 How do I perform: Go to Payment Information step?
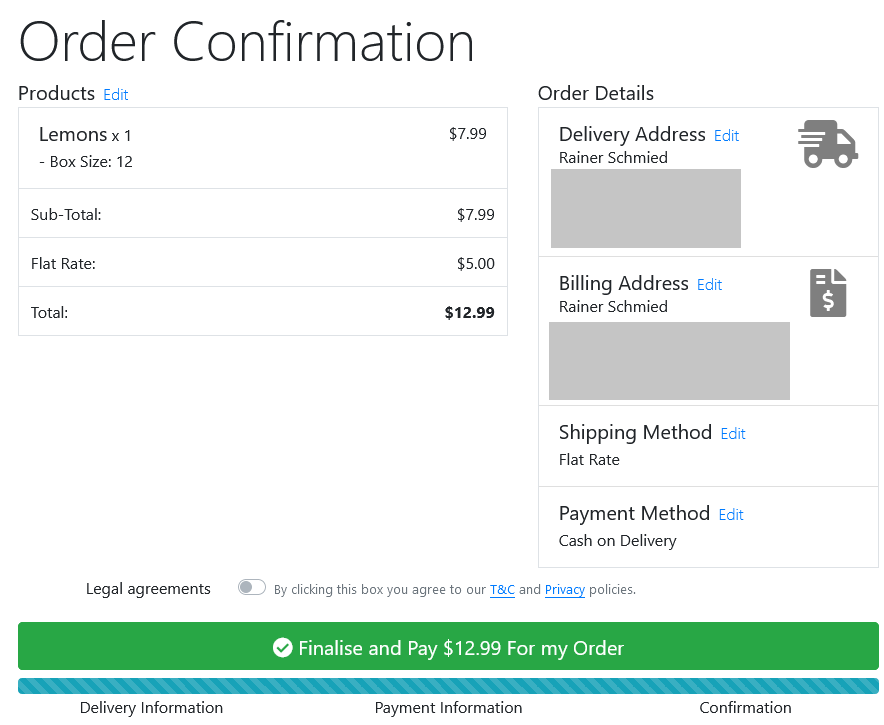[448, 708]
